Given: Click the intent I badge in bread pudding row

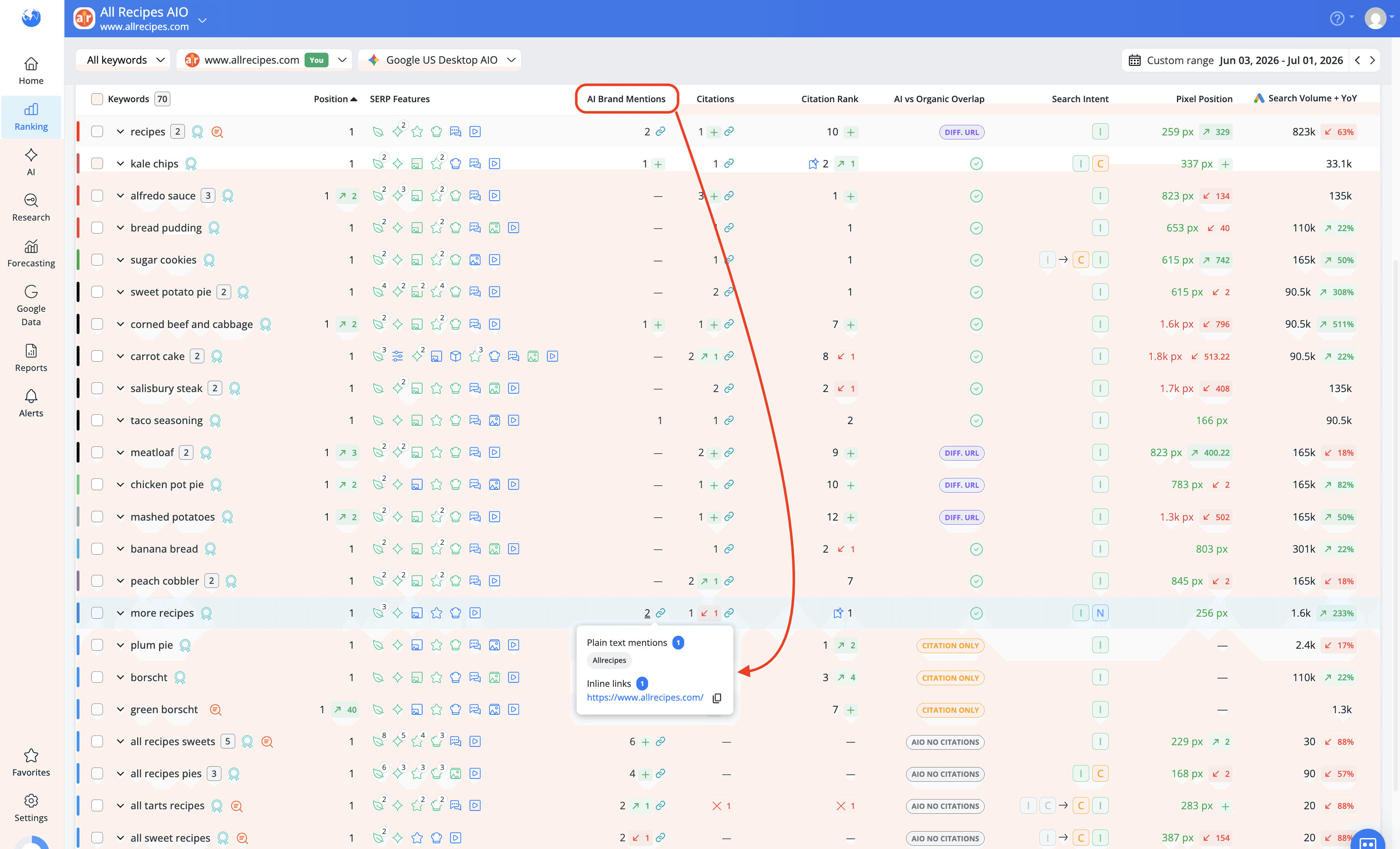Looking at the screenshot, I should pos(1100,228).
